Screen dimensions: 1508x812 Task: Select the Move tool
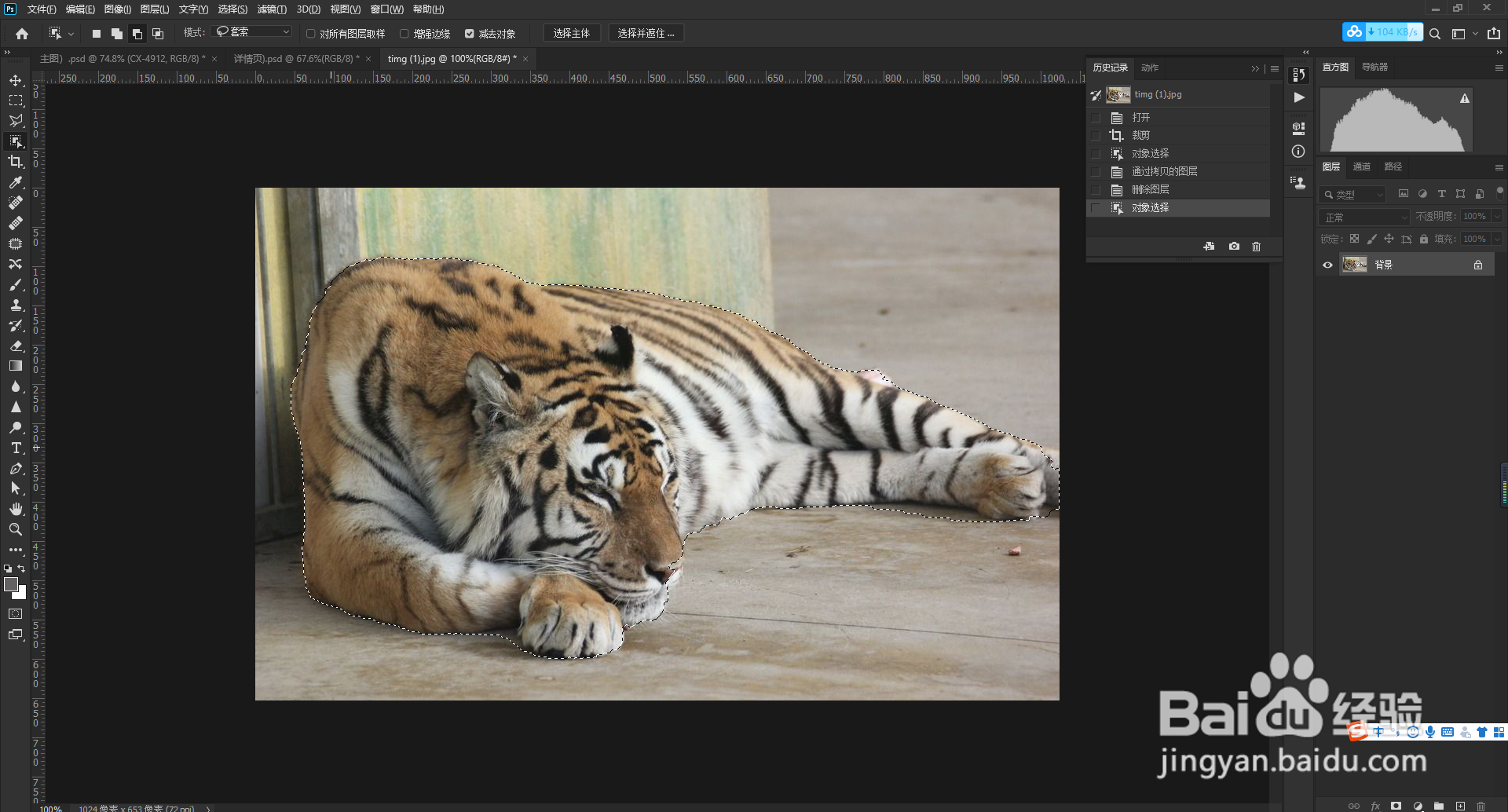tap(16, 80)
